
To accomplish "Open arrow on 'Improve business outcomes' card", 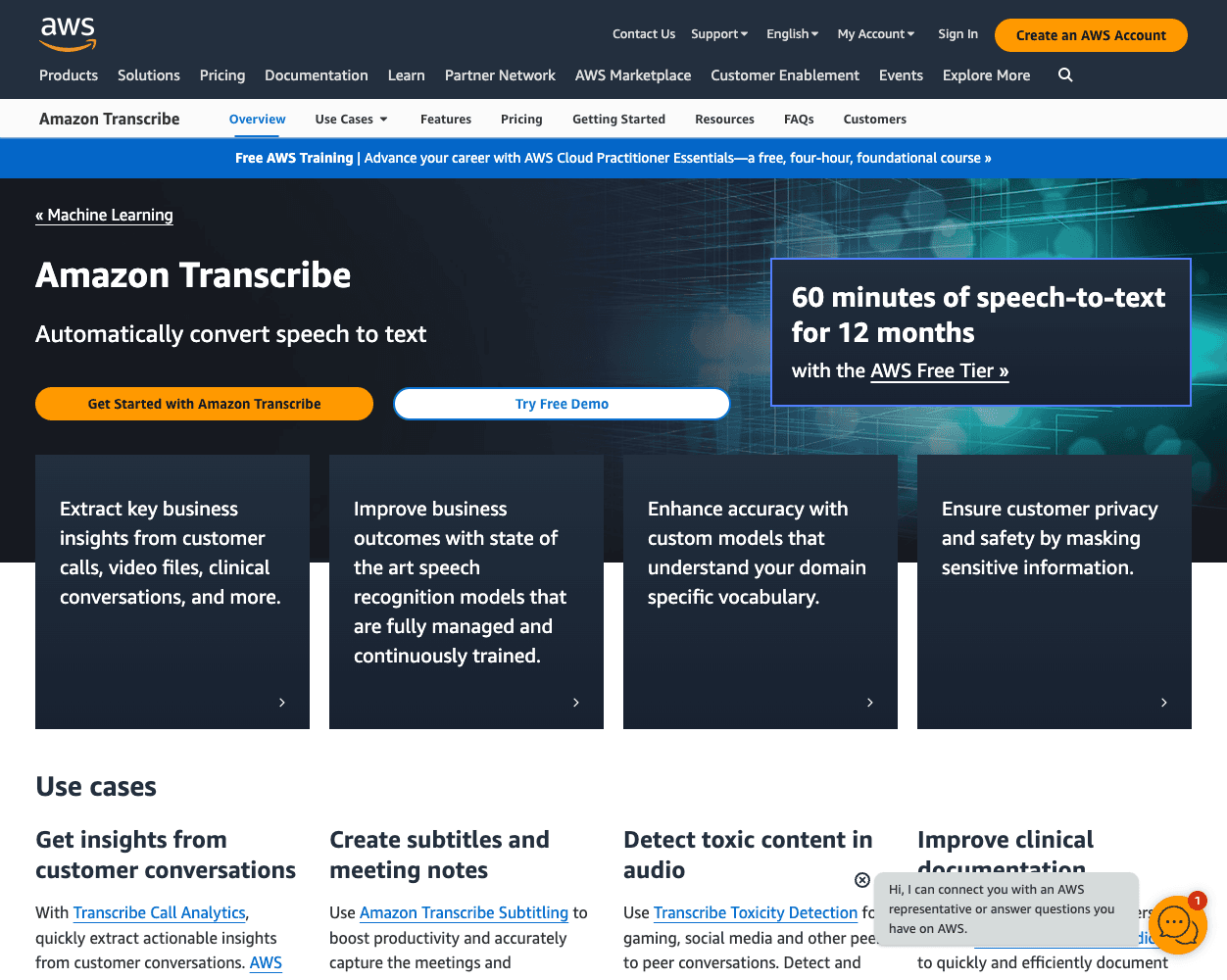I will [x=576, y=703].
